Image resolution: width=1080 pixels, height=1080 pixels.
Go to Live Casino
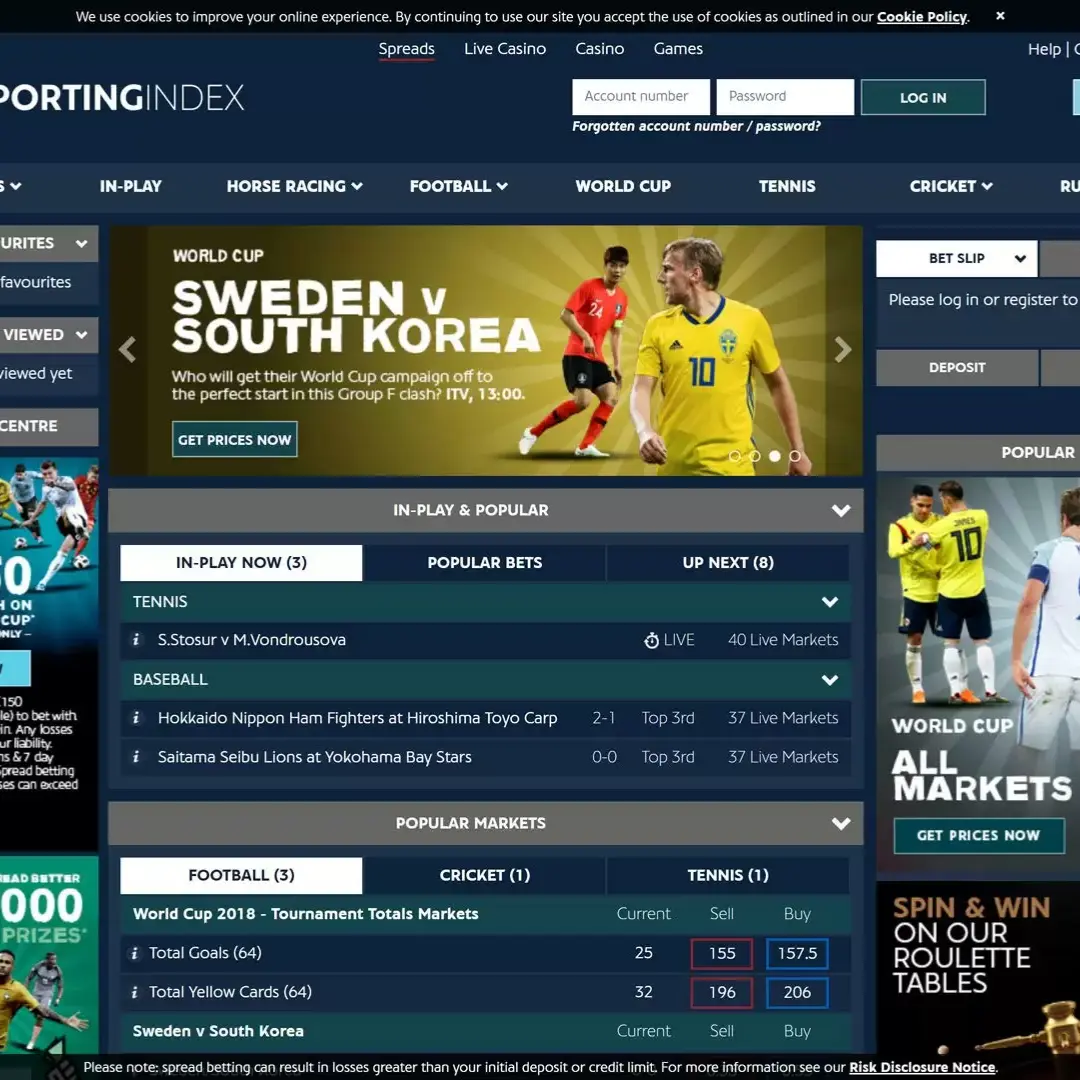[x=505, y=49]
